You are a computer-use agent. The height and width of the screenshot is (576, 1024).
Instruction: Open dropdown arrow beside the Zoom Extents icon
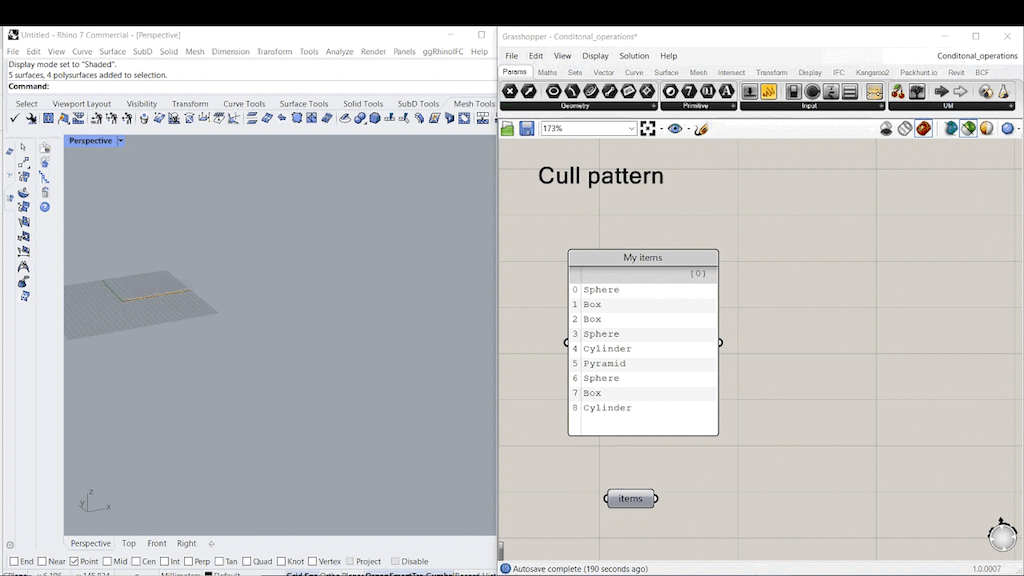(662, 129)
